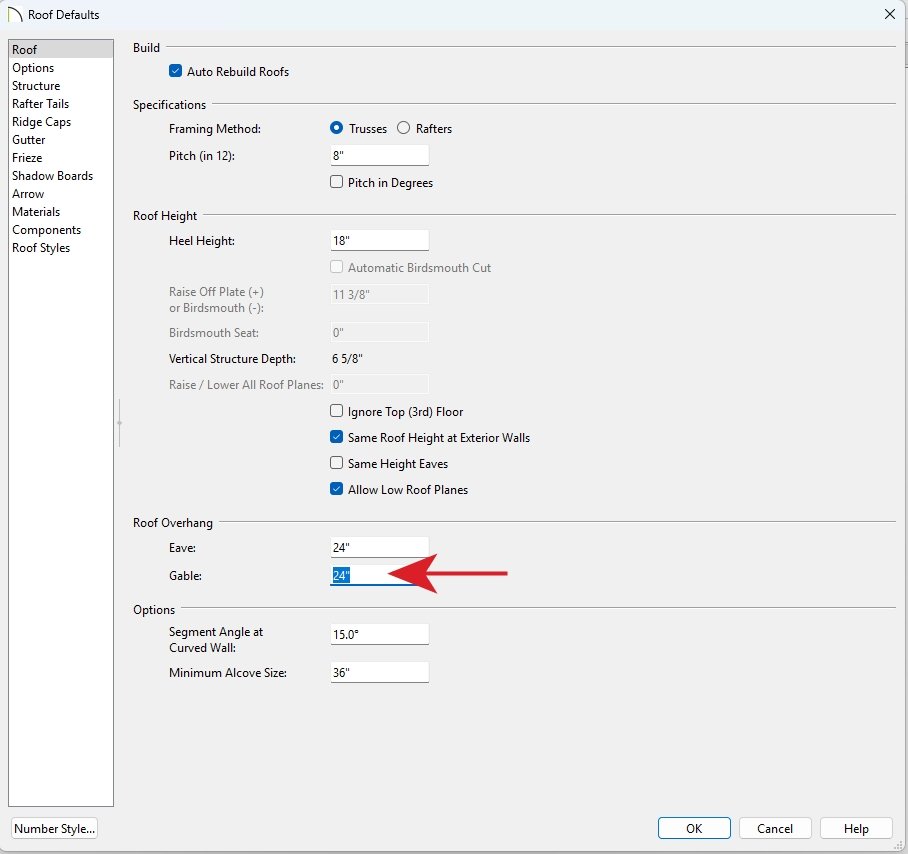Select the Roof panel in sidebar

61,49
